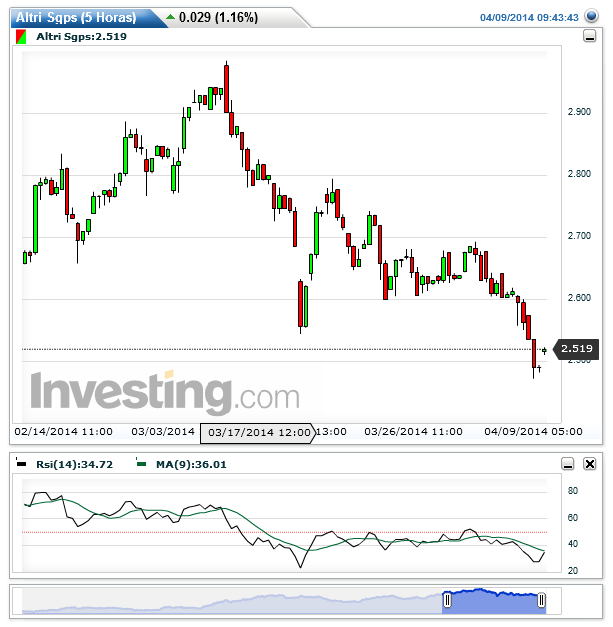The width and height of the screenshot is (613, 627).
Task: Click the 2.900 price axis label
Action: pyautogui.click(x=579, y=112)
